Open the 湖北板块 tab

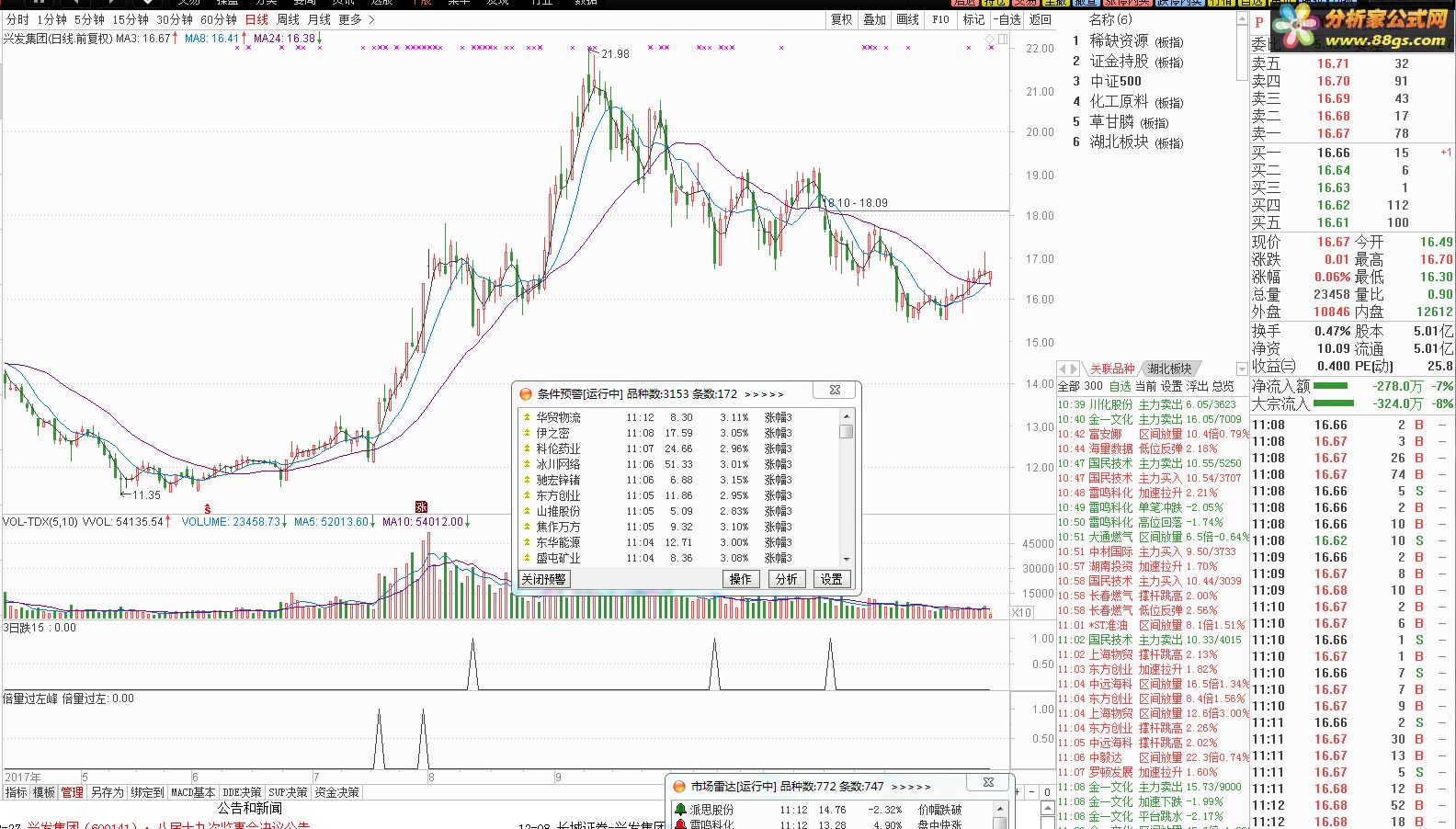[1169, 369]
